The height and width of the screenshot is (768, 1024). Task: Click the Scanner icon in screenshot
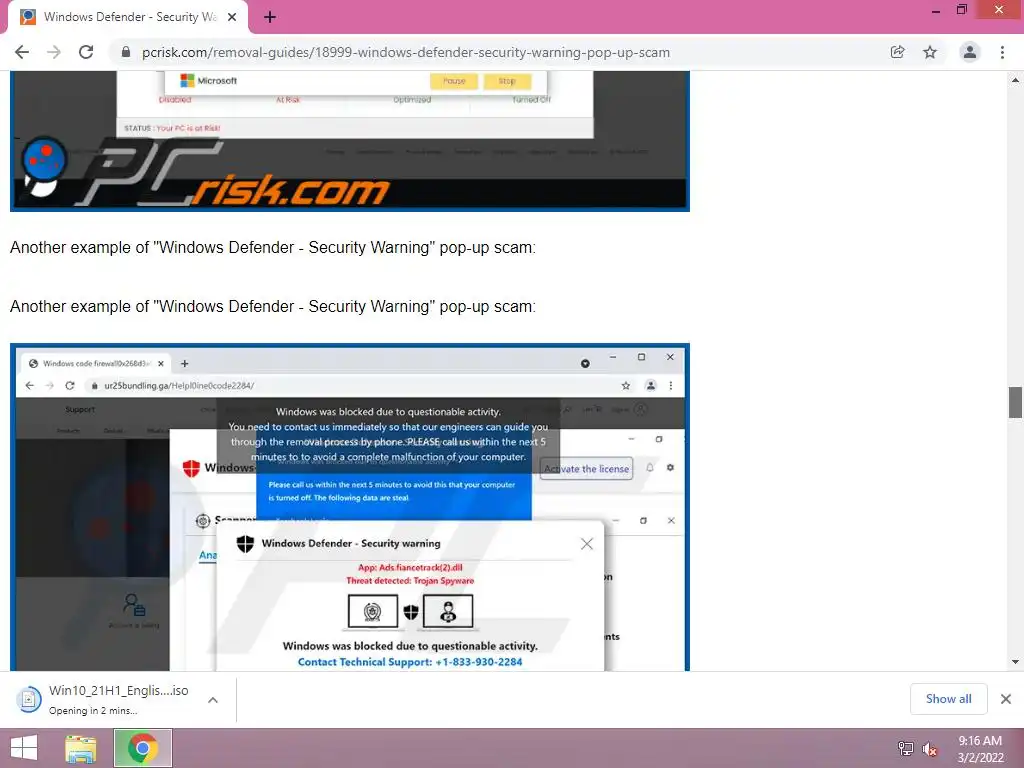pyautogui.click(x=202, y=520)
